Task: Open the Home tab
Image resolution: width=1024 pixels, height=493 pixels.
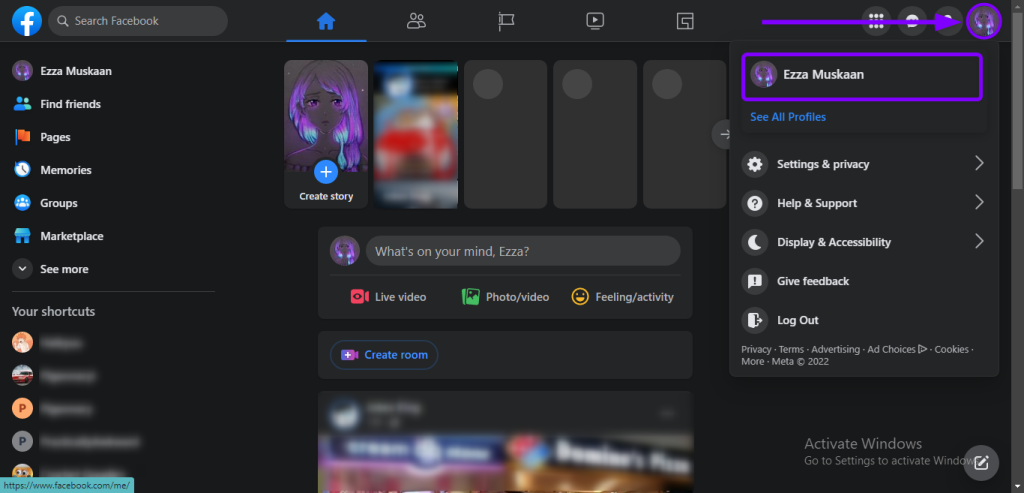Action: 325,21
